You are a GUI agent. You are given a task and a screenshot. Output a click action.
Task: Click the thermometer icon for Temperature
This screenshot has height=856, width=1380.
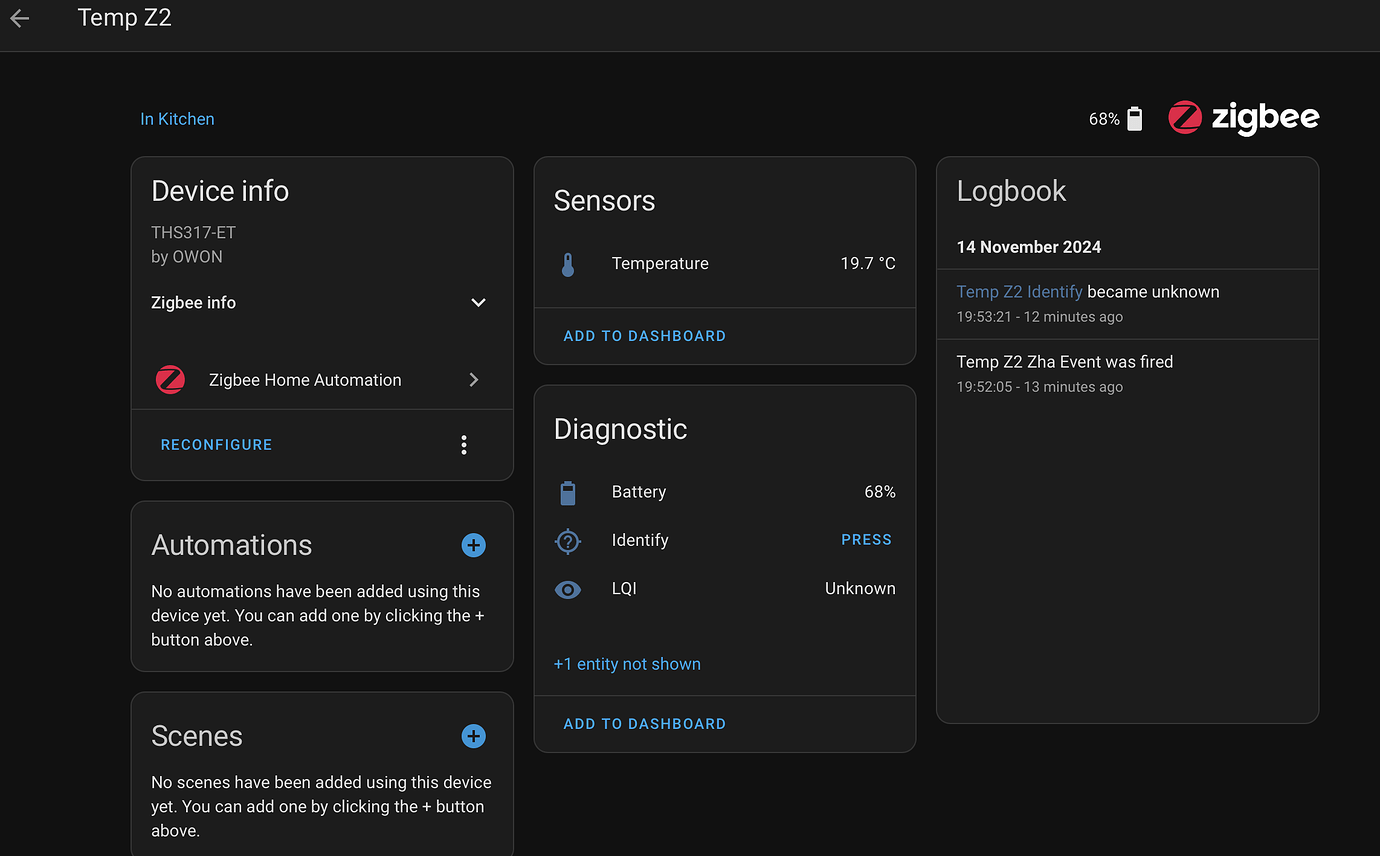(x=568, y=264)
